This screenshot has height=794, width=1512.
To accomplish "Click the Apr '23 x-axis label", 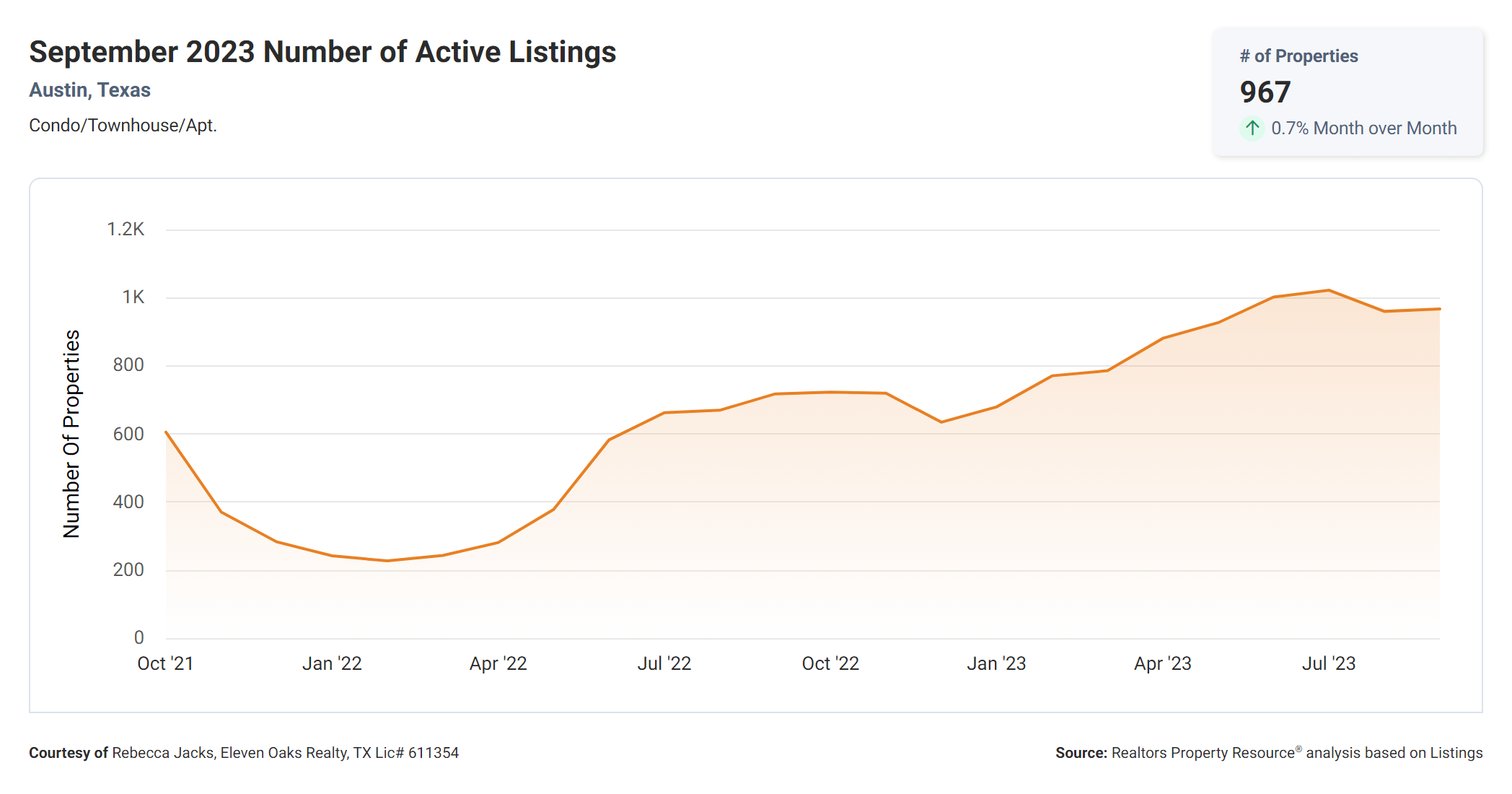I will pyautogui.click(x=1163, y=663).
